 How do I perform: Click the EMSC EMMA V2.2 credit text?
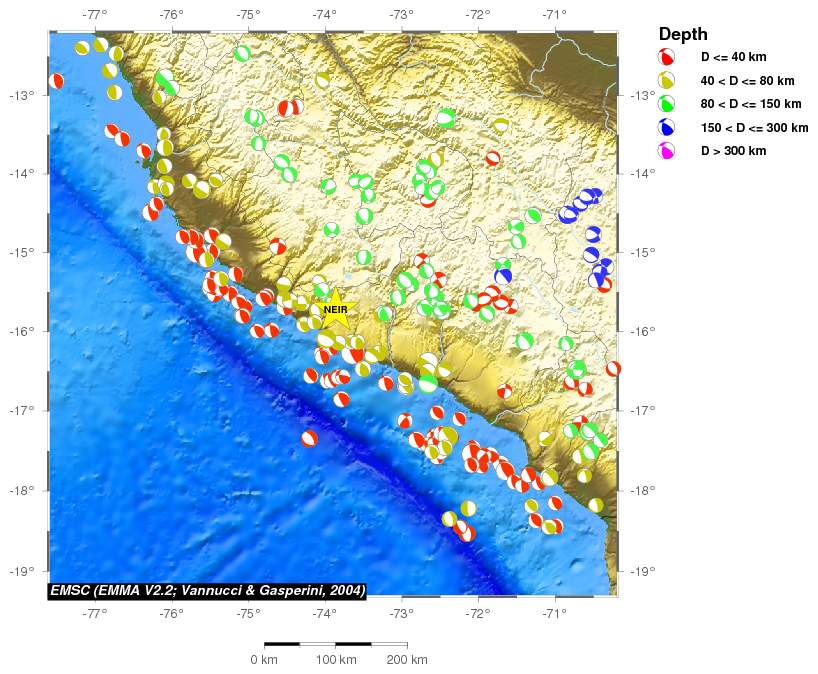point(207,590)
